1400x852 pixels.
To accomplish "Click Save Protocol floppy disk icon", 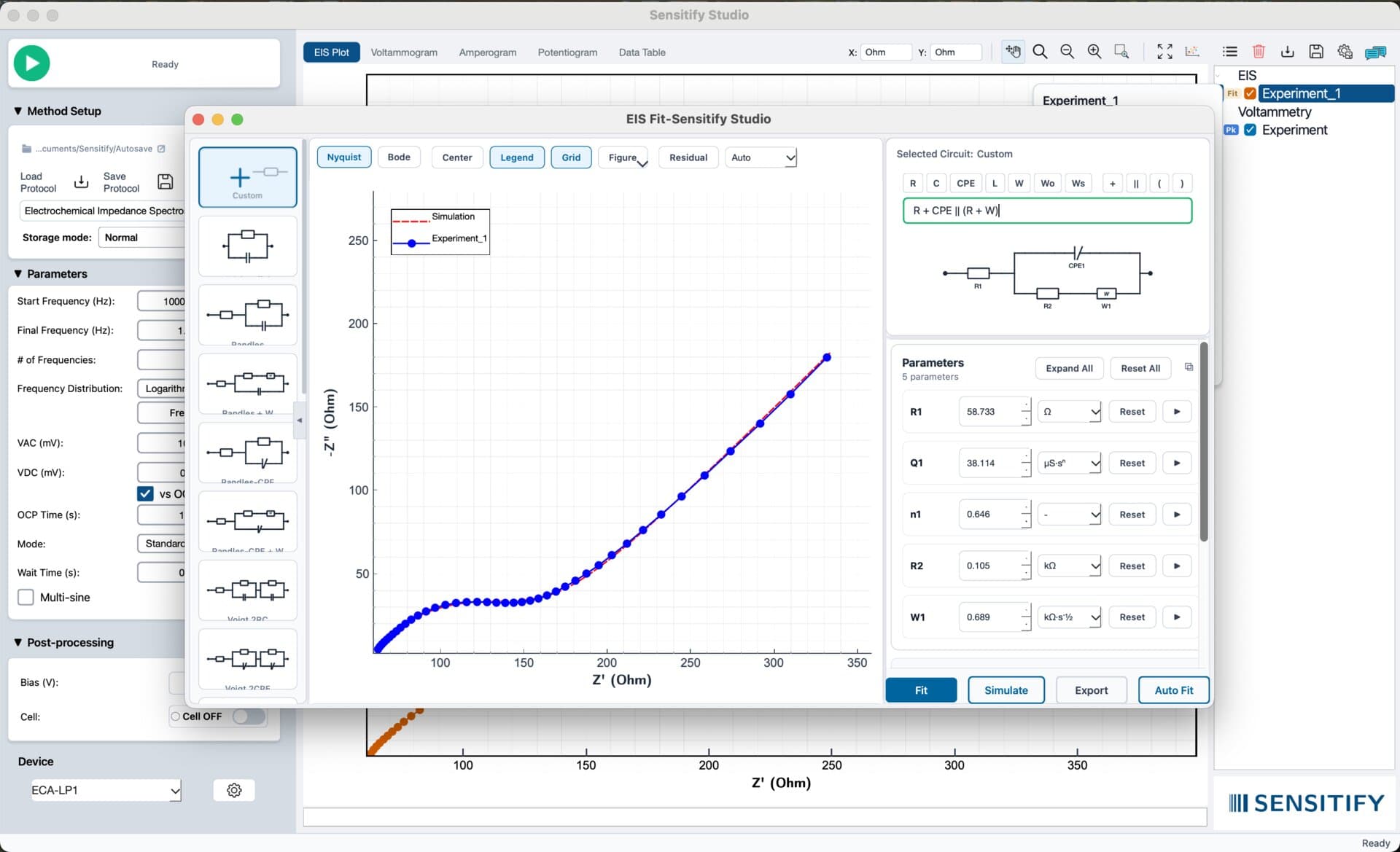I will pos(166,181).
